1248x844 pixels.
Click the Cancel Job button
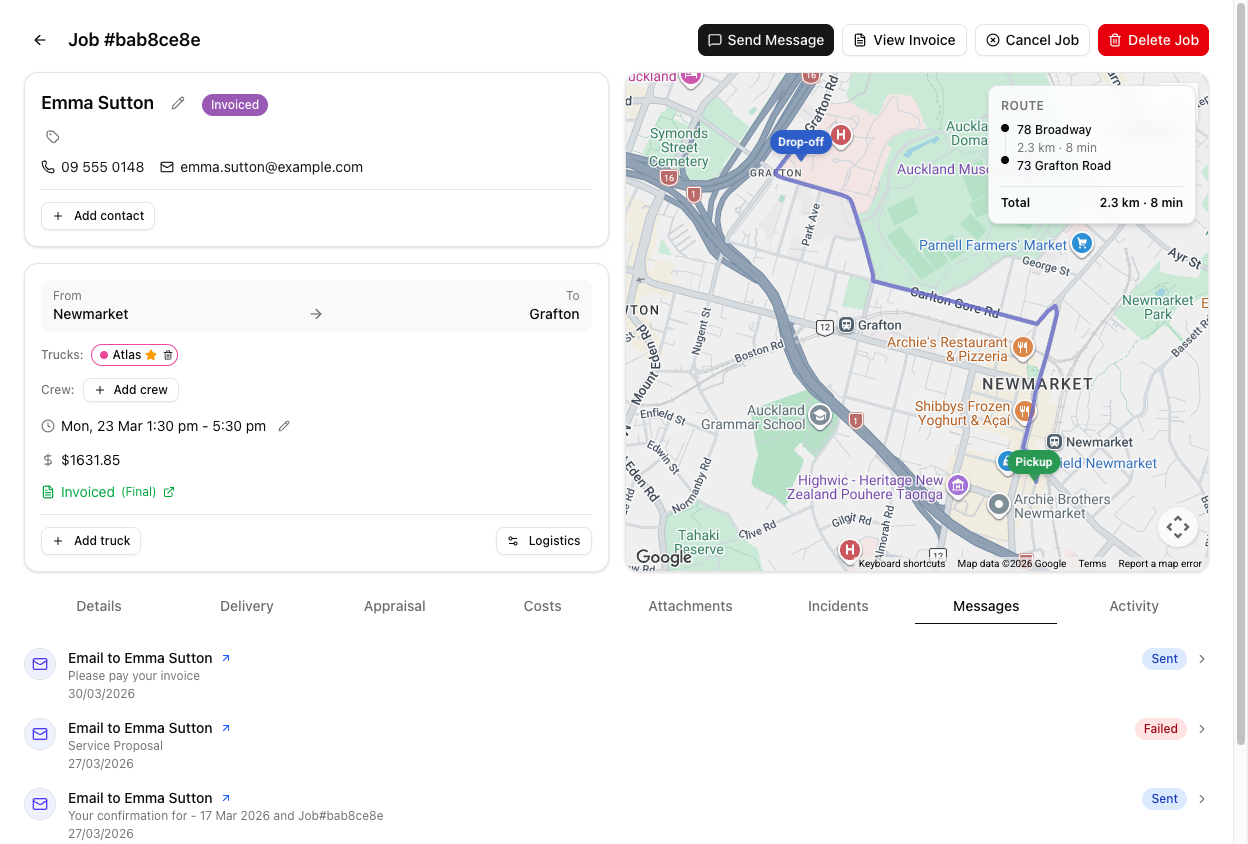(x=1032, y=40)
